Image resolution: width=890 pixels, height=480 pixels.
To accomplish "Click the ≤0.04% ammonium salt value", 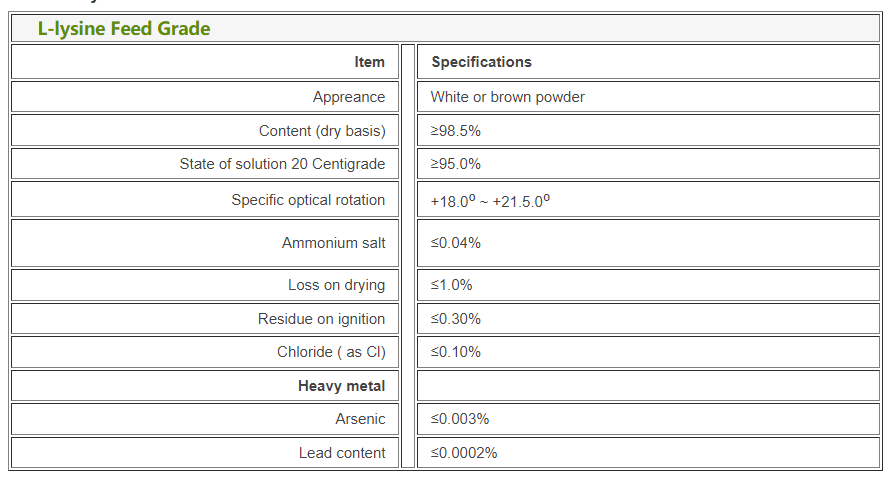I will (456, 243).
